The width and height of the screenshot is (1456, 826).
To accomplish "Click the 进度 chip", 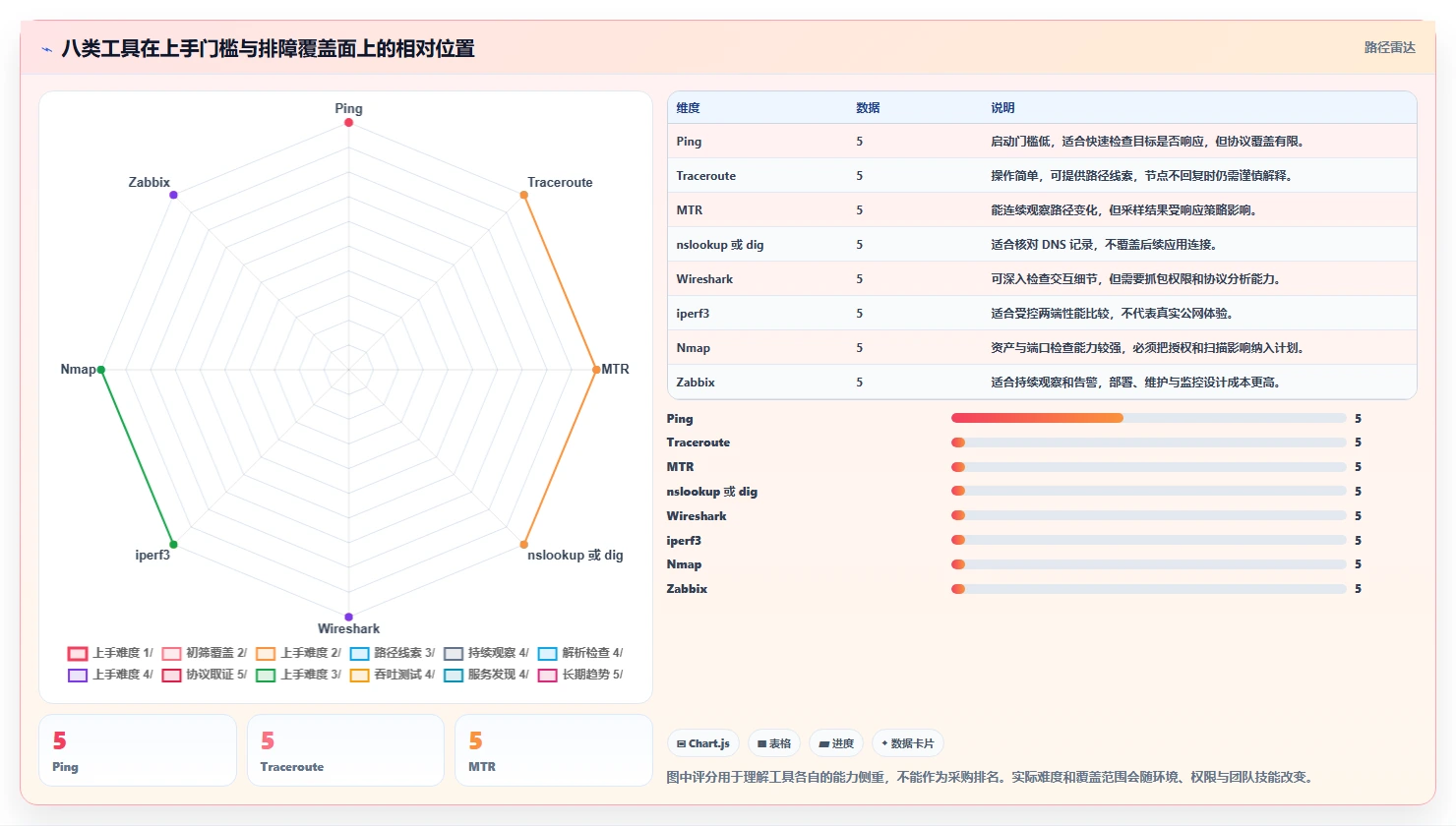I will pyautogui.click(x=836, y=743).
